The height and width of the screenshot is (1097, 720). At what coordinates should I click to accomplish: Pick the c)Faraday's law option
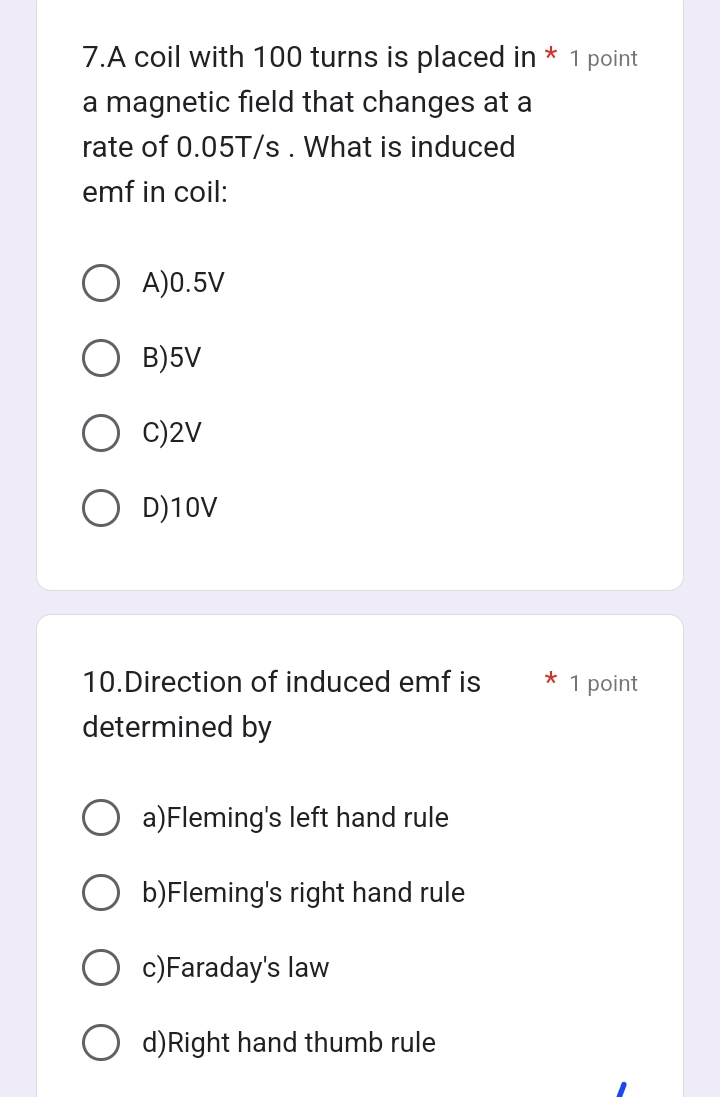click(x=101, y=968)
